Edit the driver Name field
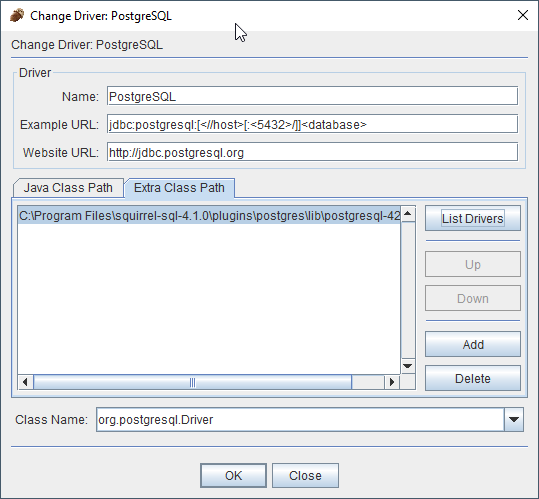Image resolution: width=539 pixels, height=499 pixels. (312, 96)
